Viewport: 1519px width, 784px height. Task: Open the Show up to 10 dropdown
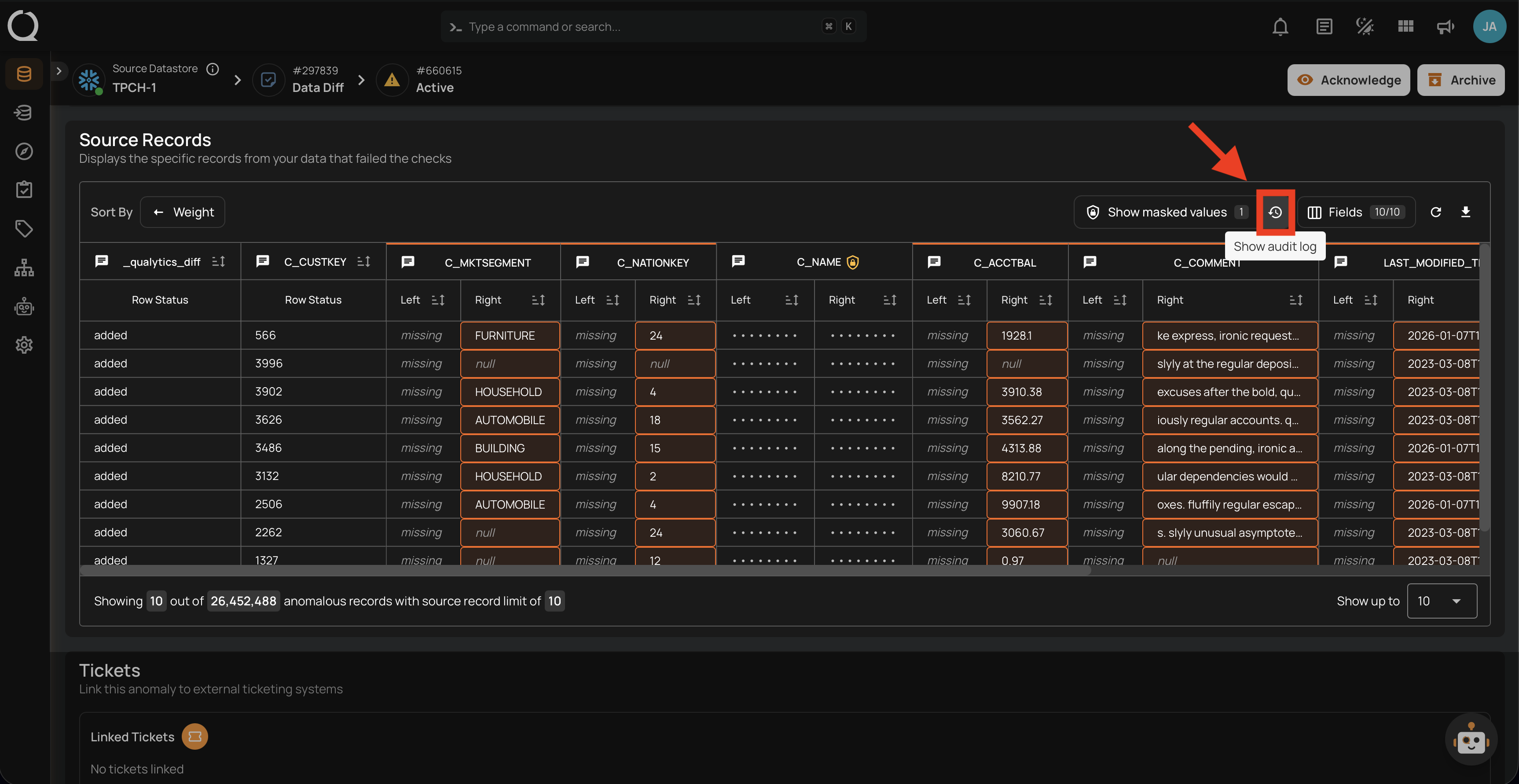tap(1442, 601)
